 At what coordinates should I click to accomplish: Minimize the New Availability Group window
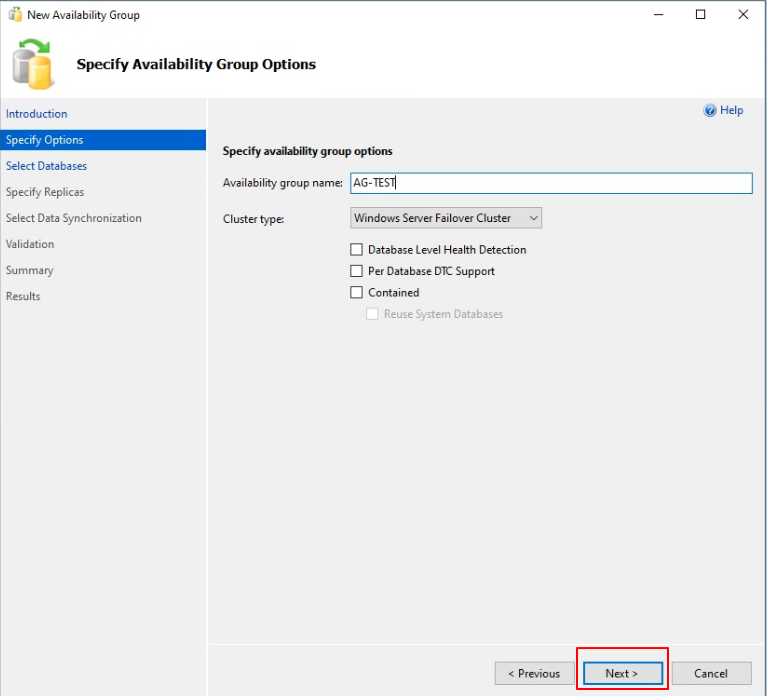pyautogui.click(x=658, y=15)
